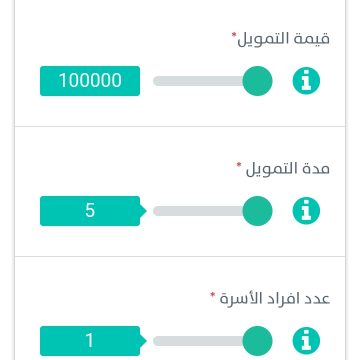Click the grey track of قيمة التمويل slider
Image resolution: width=360 pixels, height=360 pixels.
click(198, 81)
